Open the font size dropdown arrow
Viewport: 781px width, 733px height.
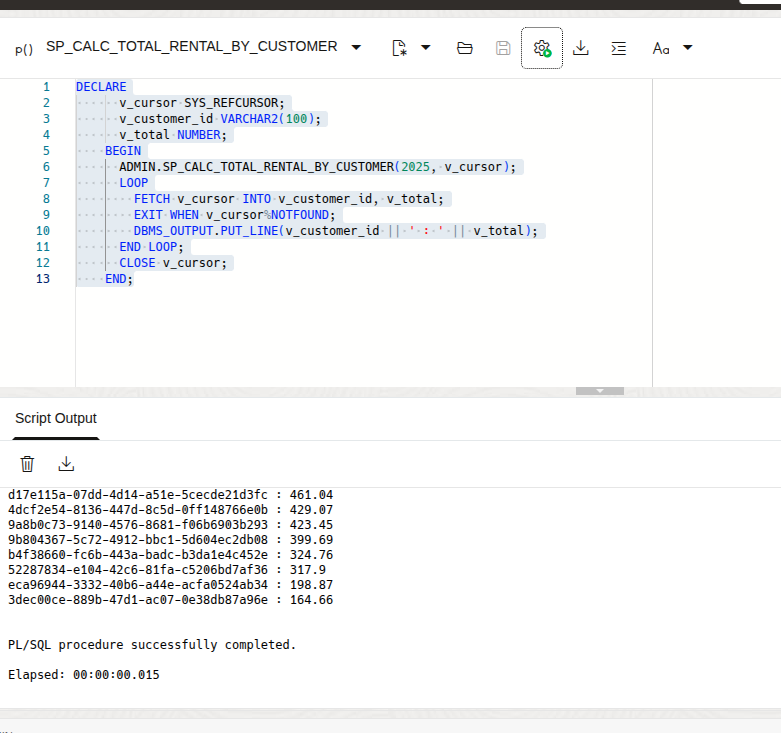point(688,48)
